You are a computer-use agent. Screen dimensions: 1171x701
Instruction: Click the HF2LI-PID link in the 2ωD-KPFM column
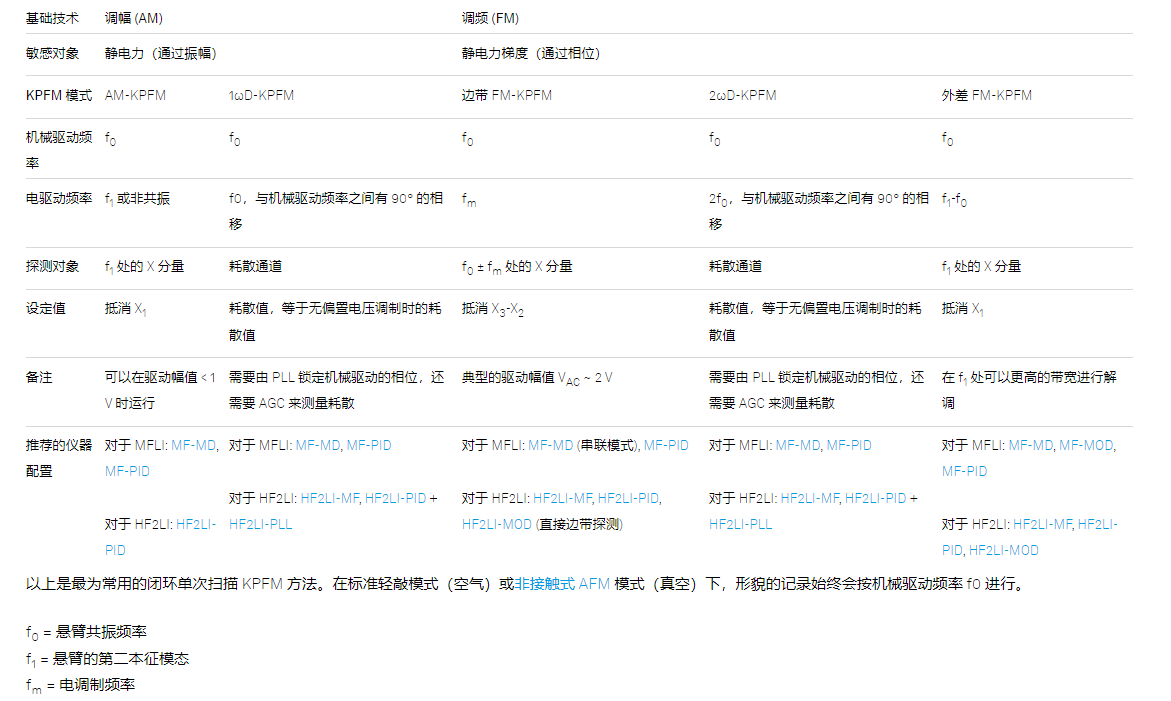pos(874,500)
